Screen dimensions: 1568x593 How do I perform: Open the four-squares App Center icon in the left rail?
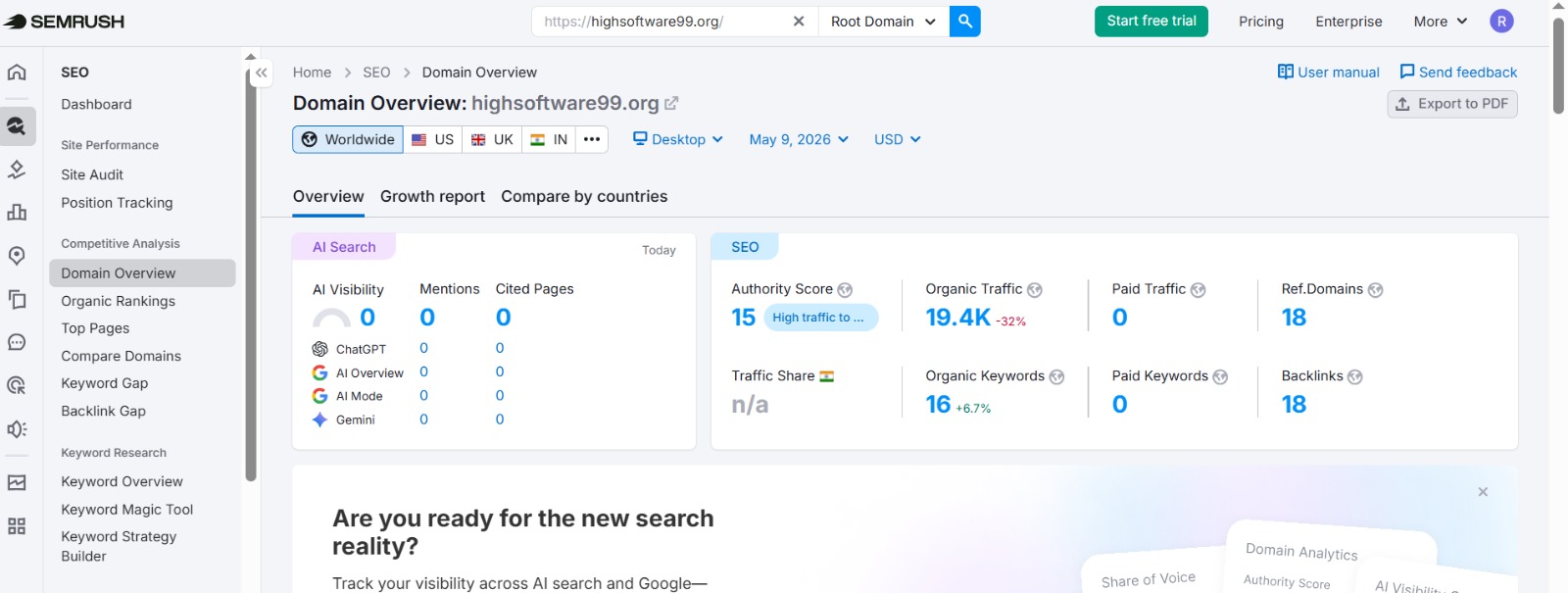pos(17,526)
